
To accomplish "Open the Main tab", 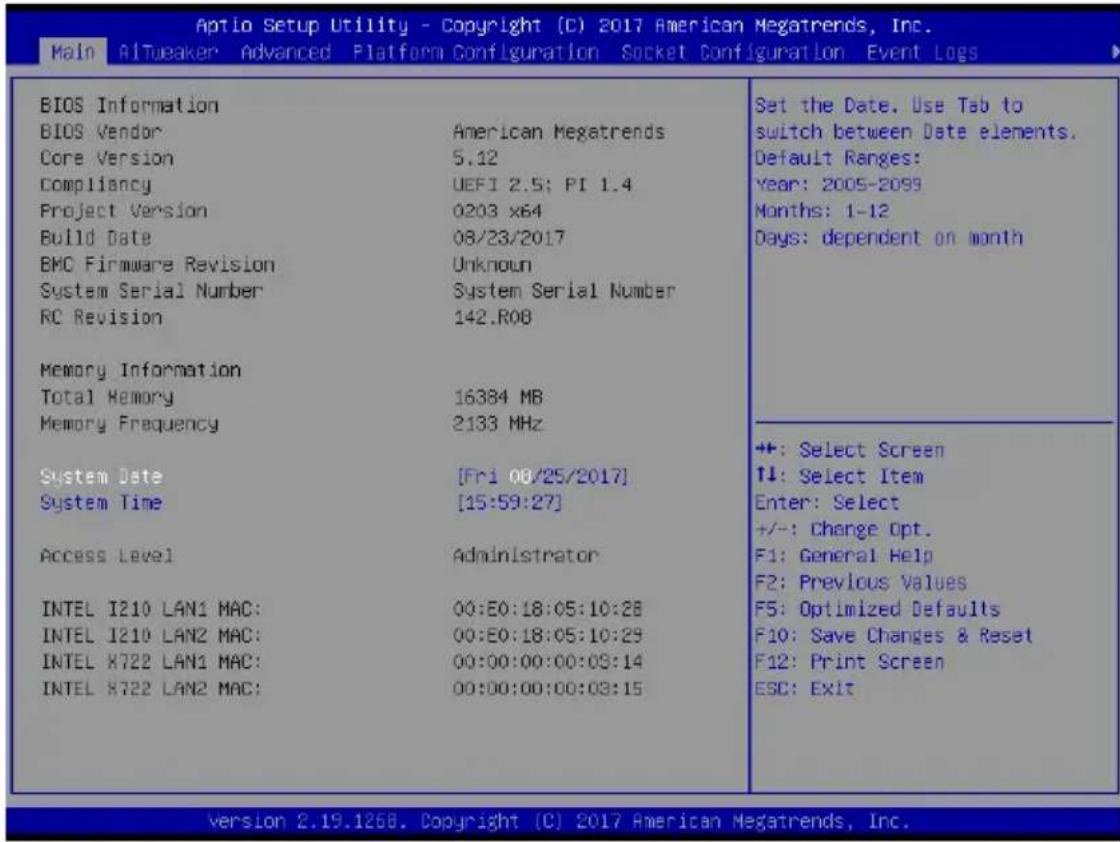I will 73,53.
